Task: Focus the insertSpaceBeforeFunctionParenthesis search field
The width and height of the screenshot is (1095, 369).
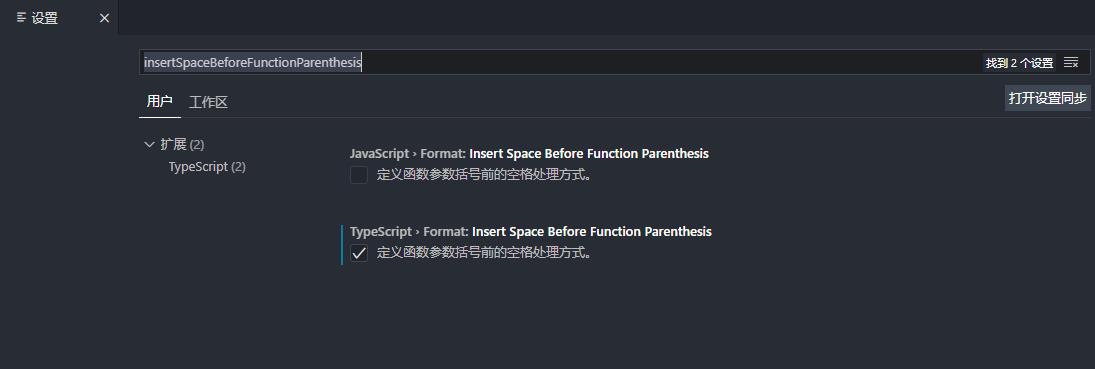Action: [559, 62]
